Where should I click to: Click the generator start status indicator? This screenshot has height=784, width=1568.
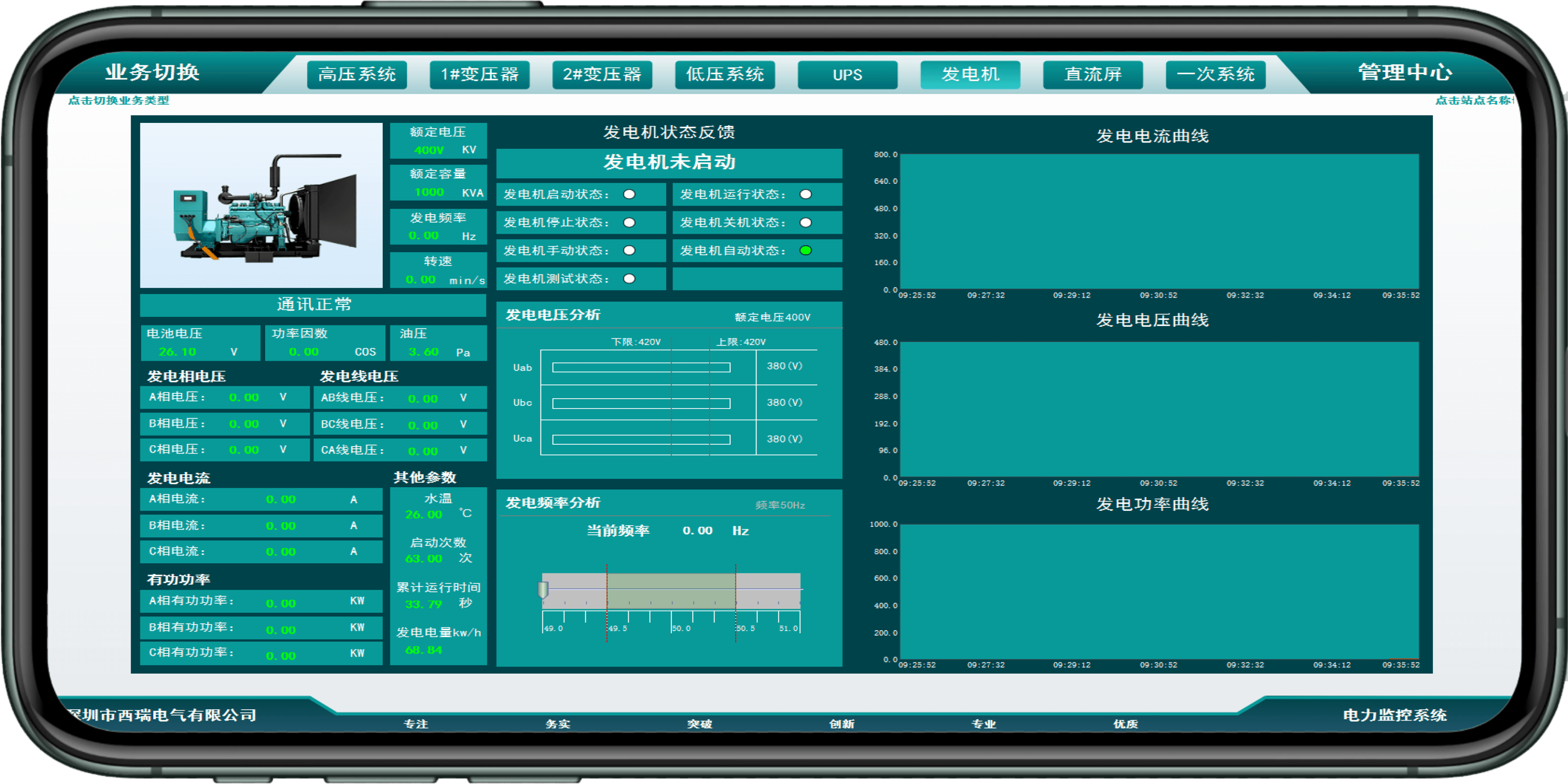(x=630, y=194)
